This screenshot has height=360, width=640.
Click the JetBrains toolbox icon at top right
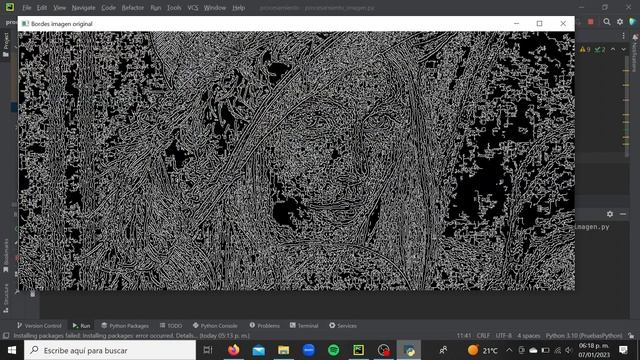click(x=633, y=22)
